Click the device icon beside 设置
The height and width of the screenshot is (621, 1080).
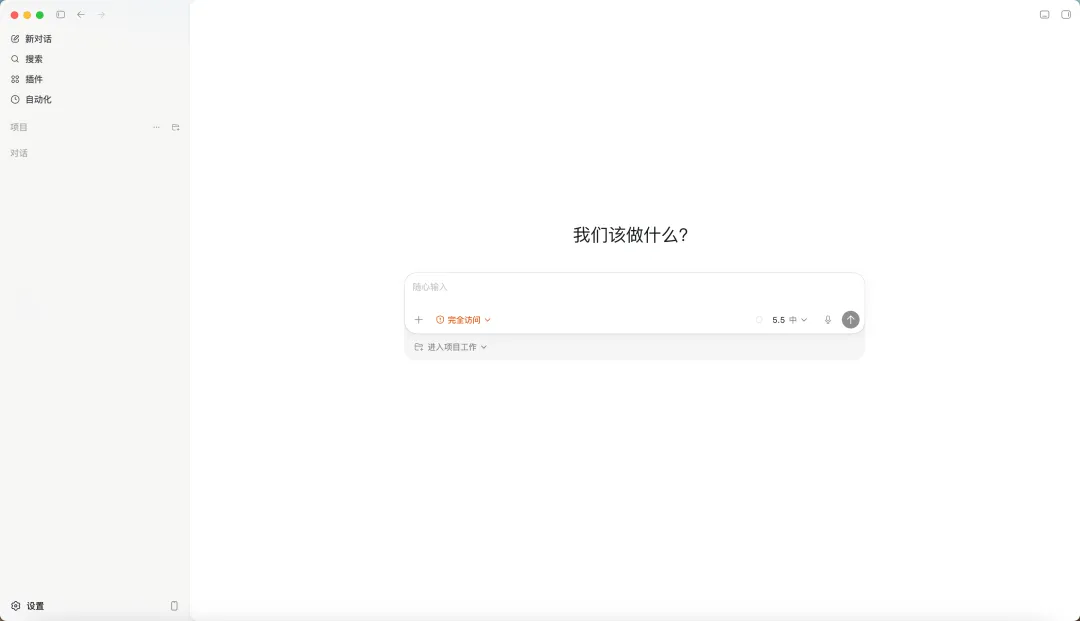pos(174,606)
